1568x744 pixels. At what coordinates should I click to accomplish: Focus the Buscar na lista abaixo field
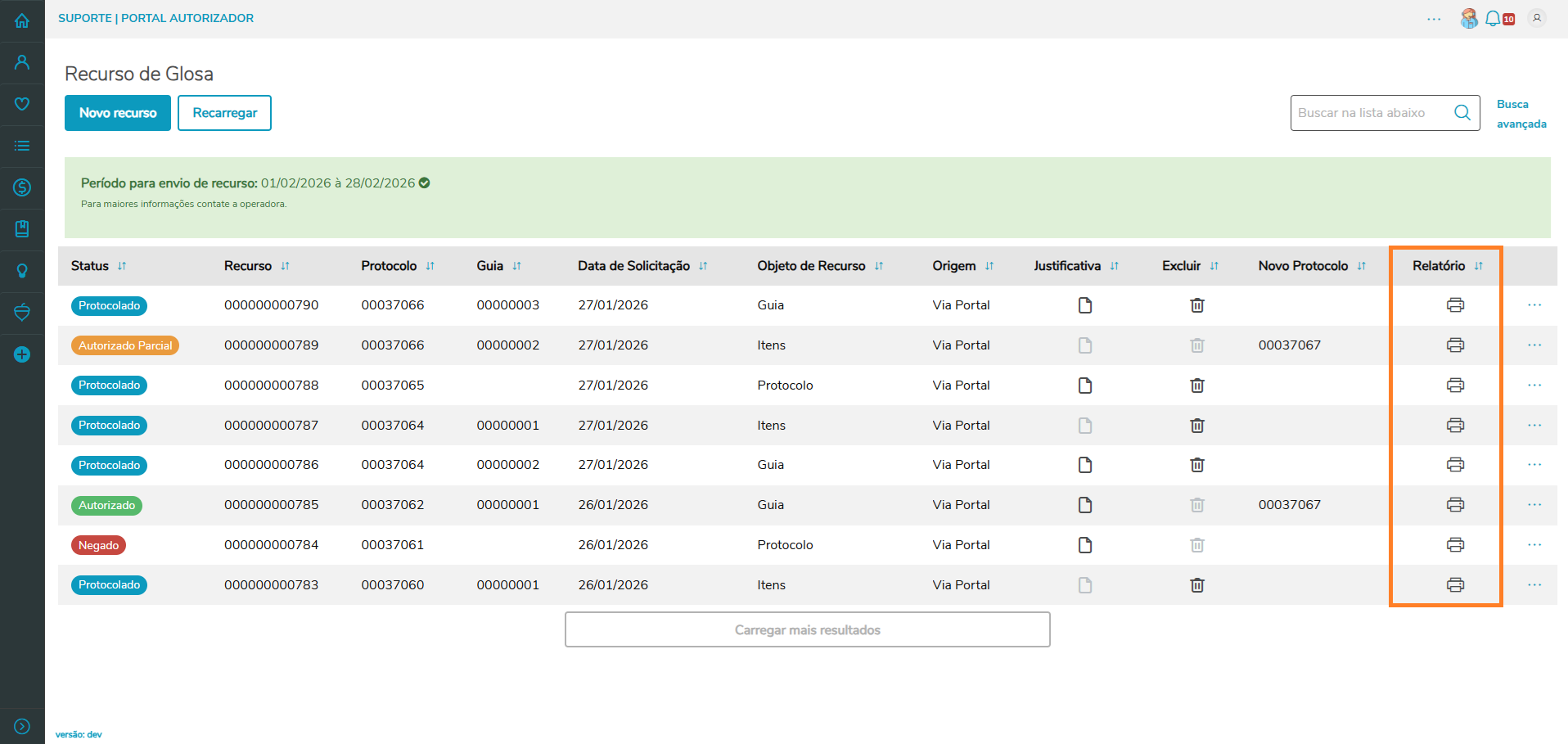coord(1371,113)
